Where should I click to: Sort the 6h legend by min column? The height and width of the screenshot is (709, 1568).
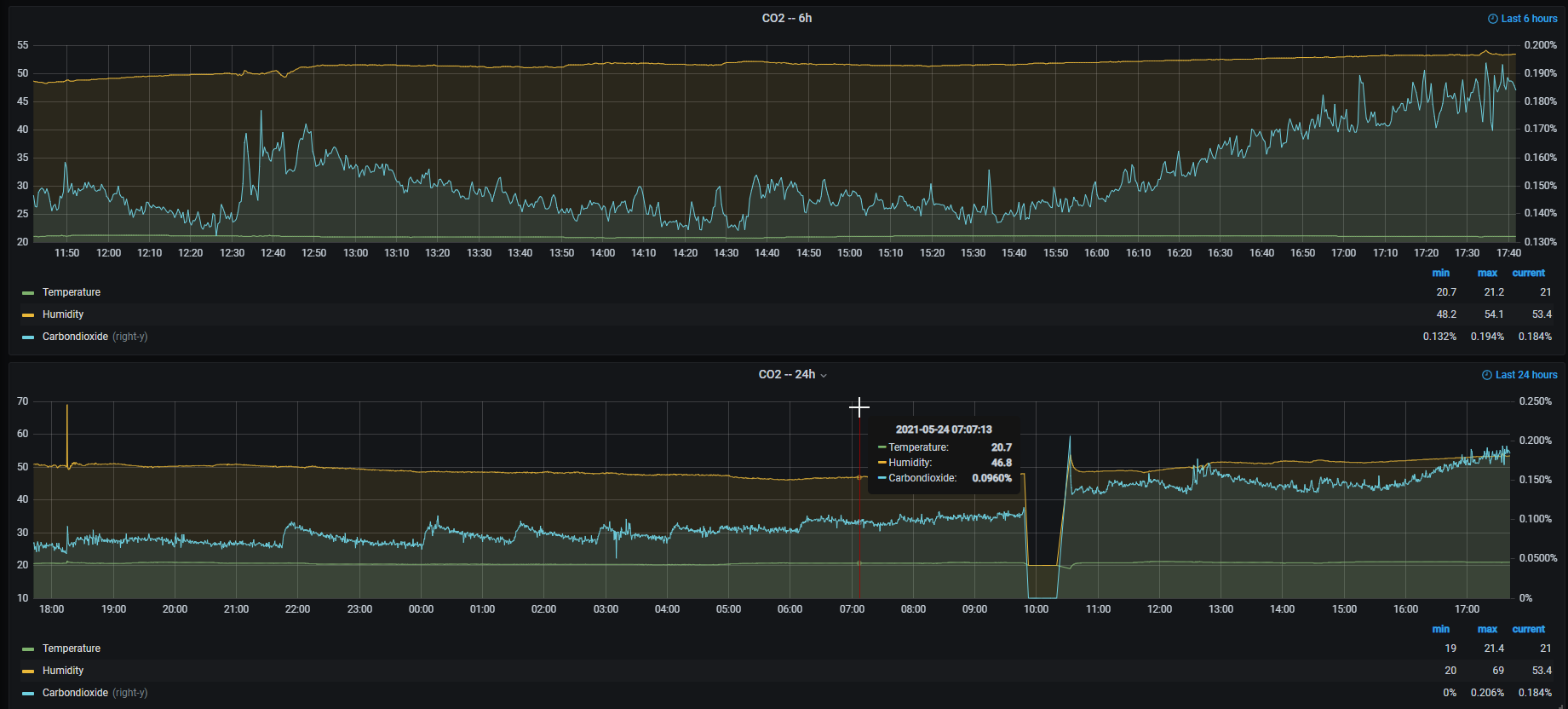click(1440, 273)
